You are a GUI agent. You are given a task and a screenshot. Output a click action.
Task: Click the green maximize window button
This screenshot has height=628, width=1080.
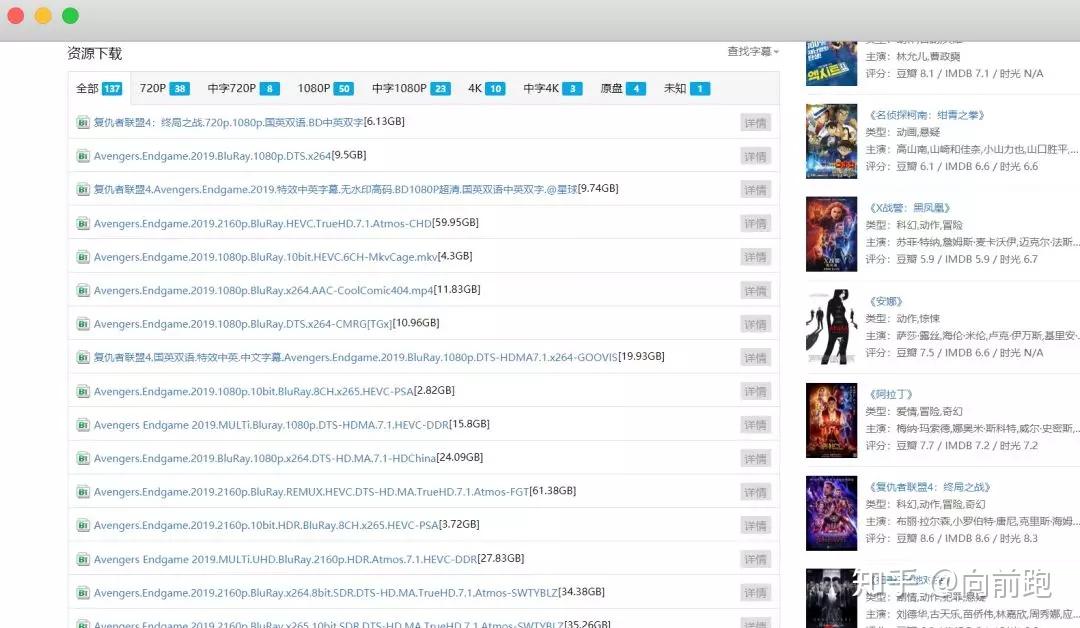(70, 15)
